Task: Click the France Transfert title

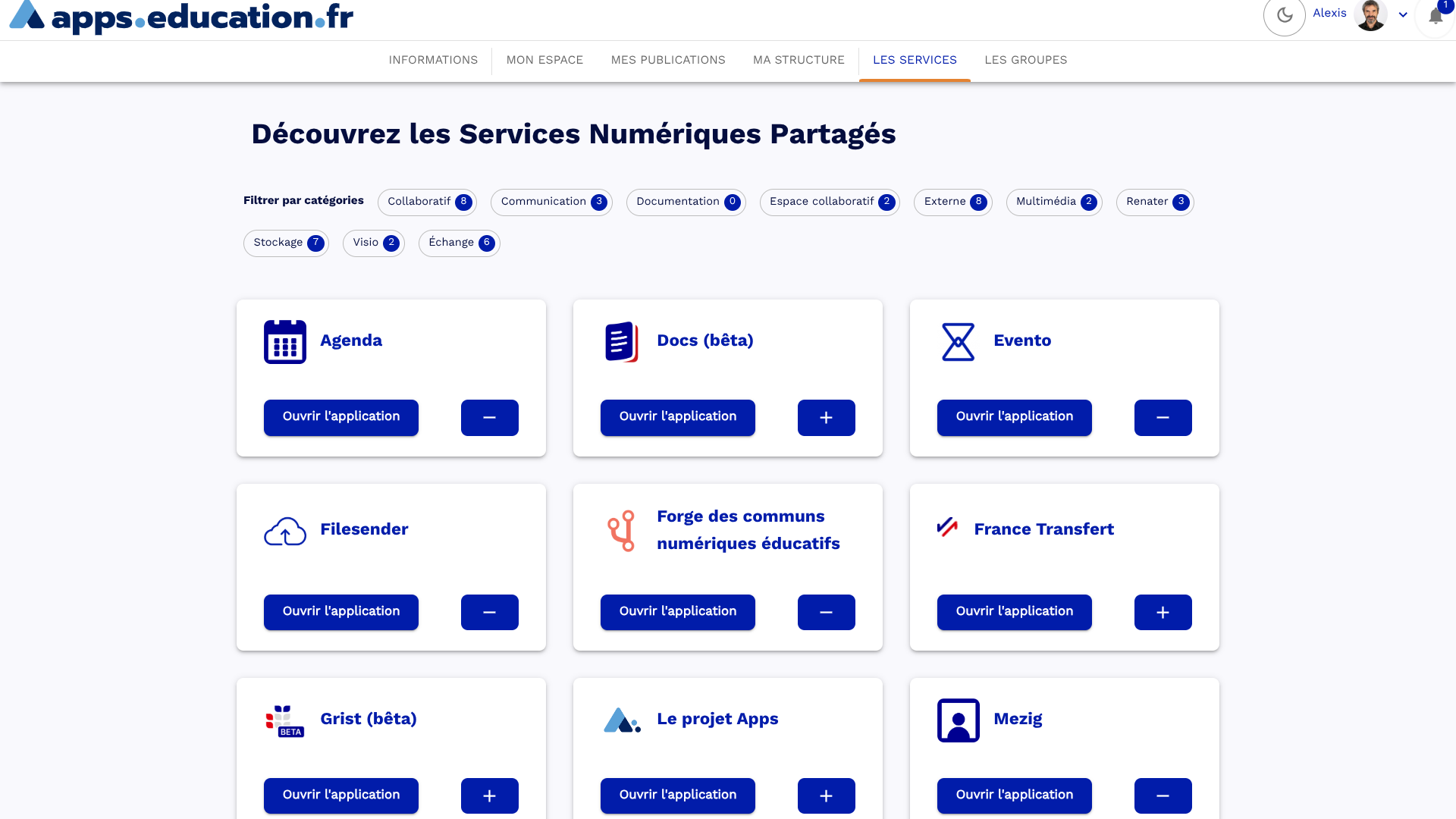Action: [1044, 529]
